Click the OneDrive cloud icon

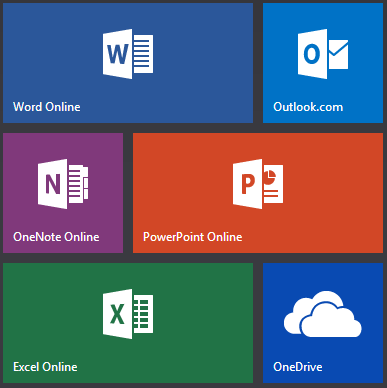click(x=323, y=314)
